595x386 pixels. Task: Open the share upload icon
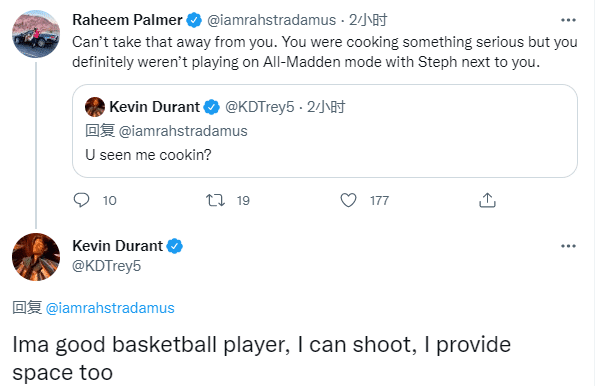[x=487, y=200]
